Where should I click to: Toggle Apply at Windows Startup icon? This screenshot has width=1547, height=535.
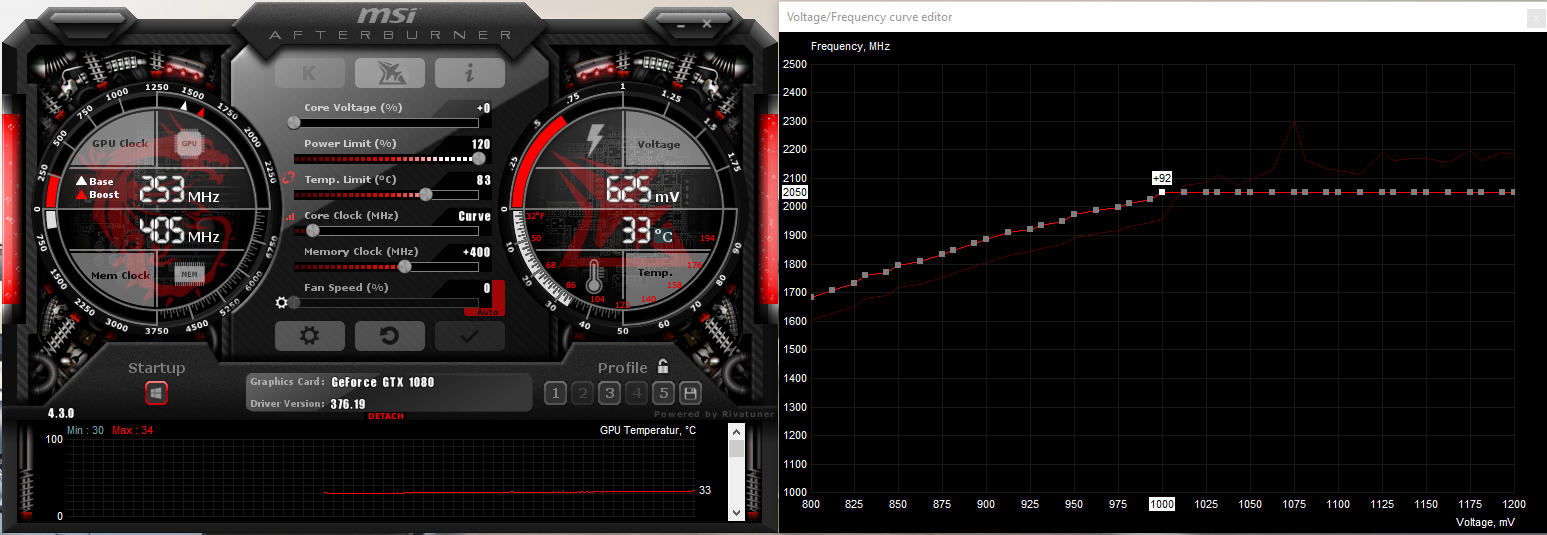(156, 393)
